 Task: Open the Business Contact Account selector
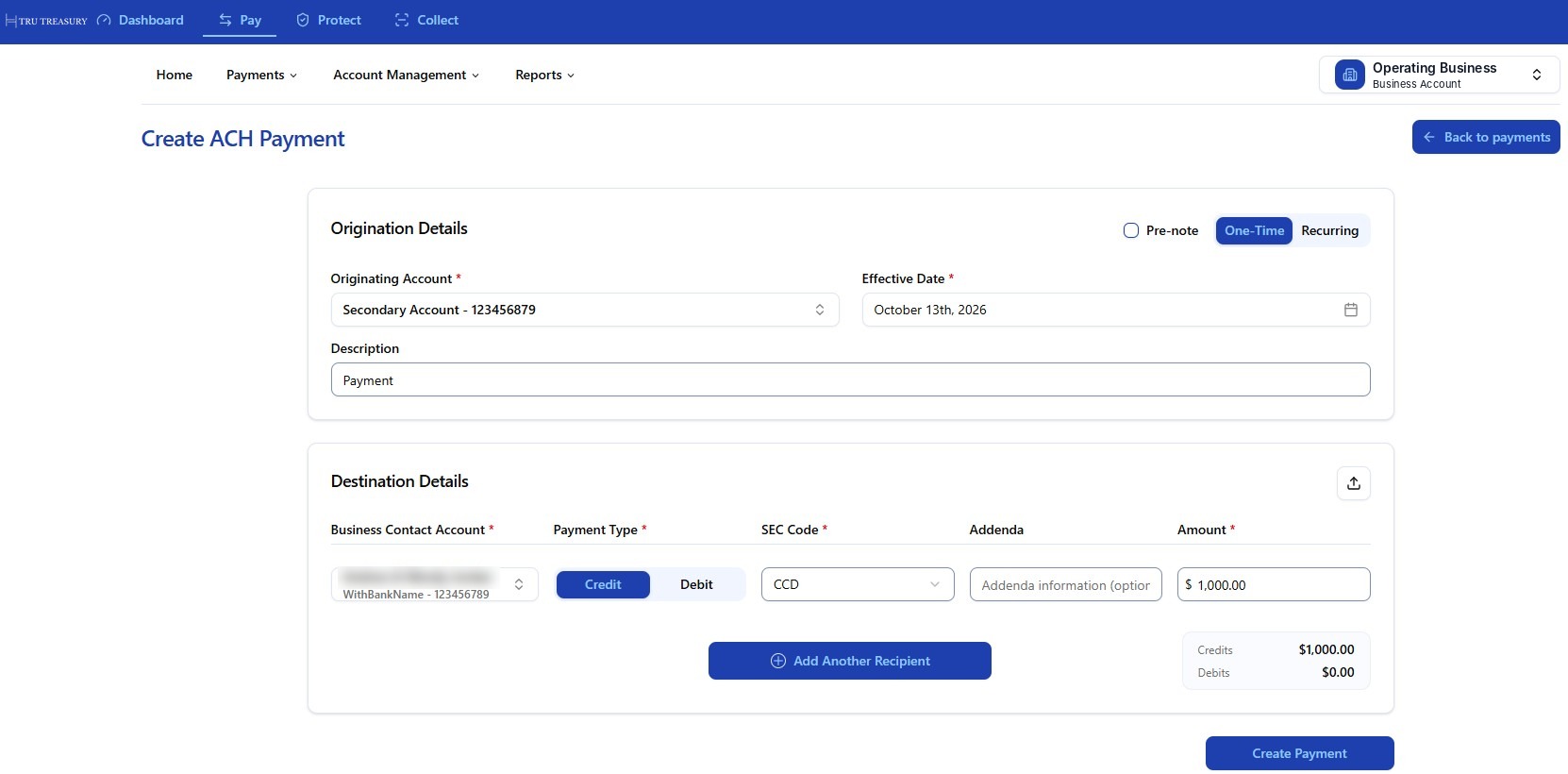434,584
